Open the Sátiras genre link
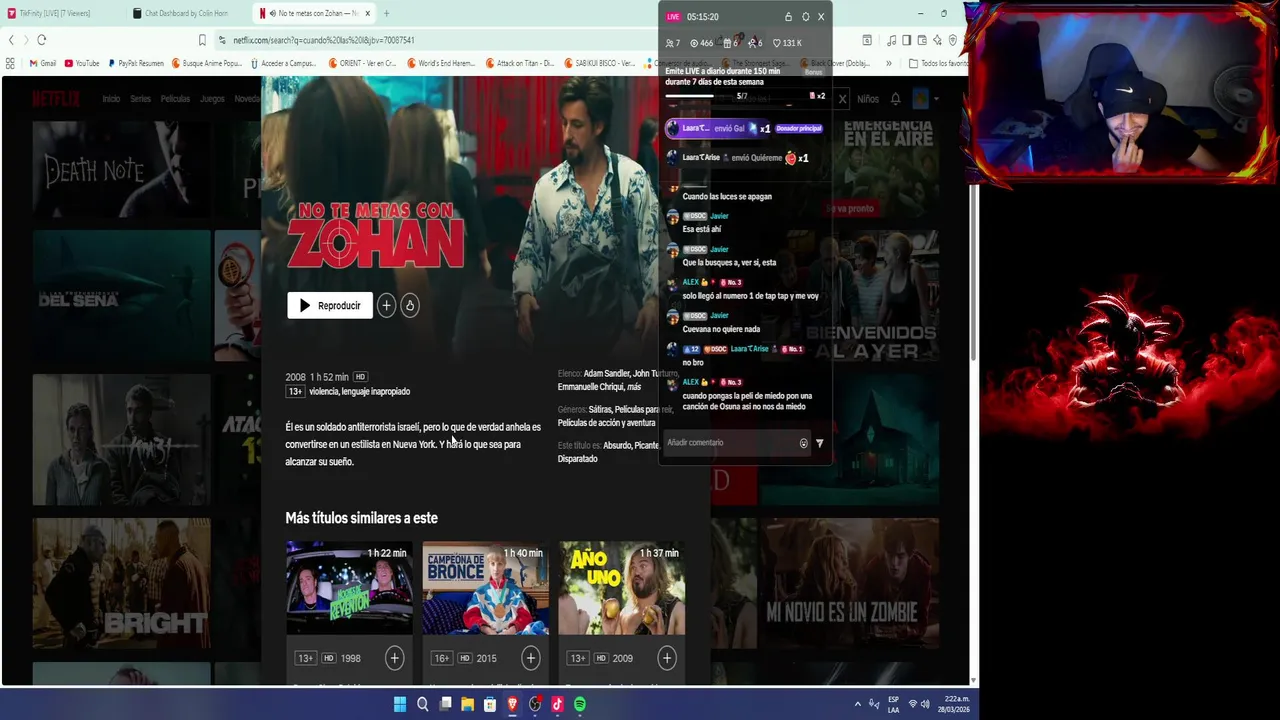The width and height of the screenshot is (1280, 720). pos(600,410)
